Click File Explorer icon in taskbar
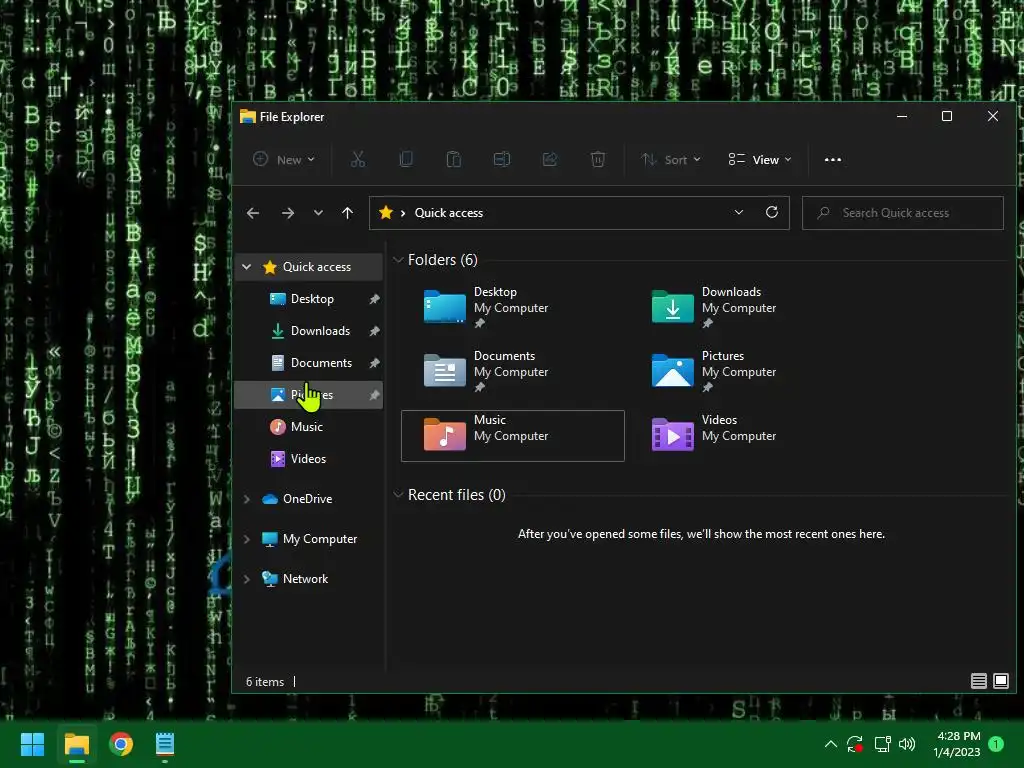This screenshot has width=1024, height=768. pos(76,744)
